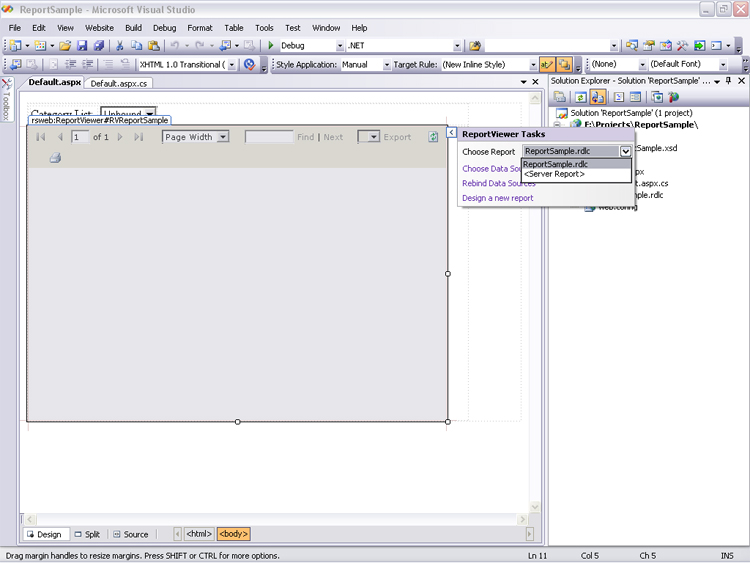
Task: Switch to Design view
Action: [x=44, y=534]
